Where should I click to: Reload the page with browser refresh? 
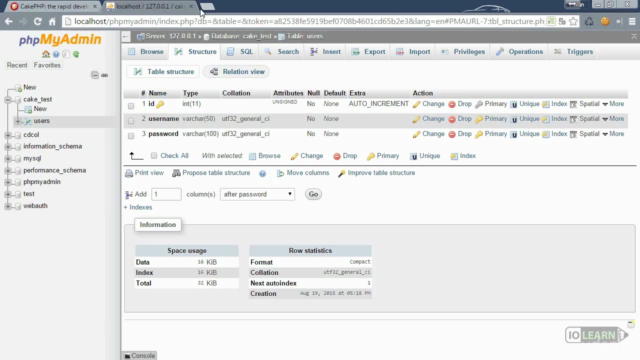click(38, 21)
